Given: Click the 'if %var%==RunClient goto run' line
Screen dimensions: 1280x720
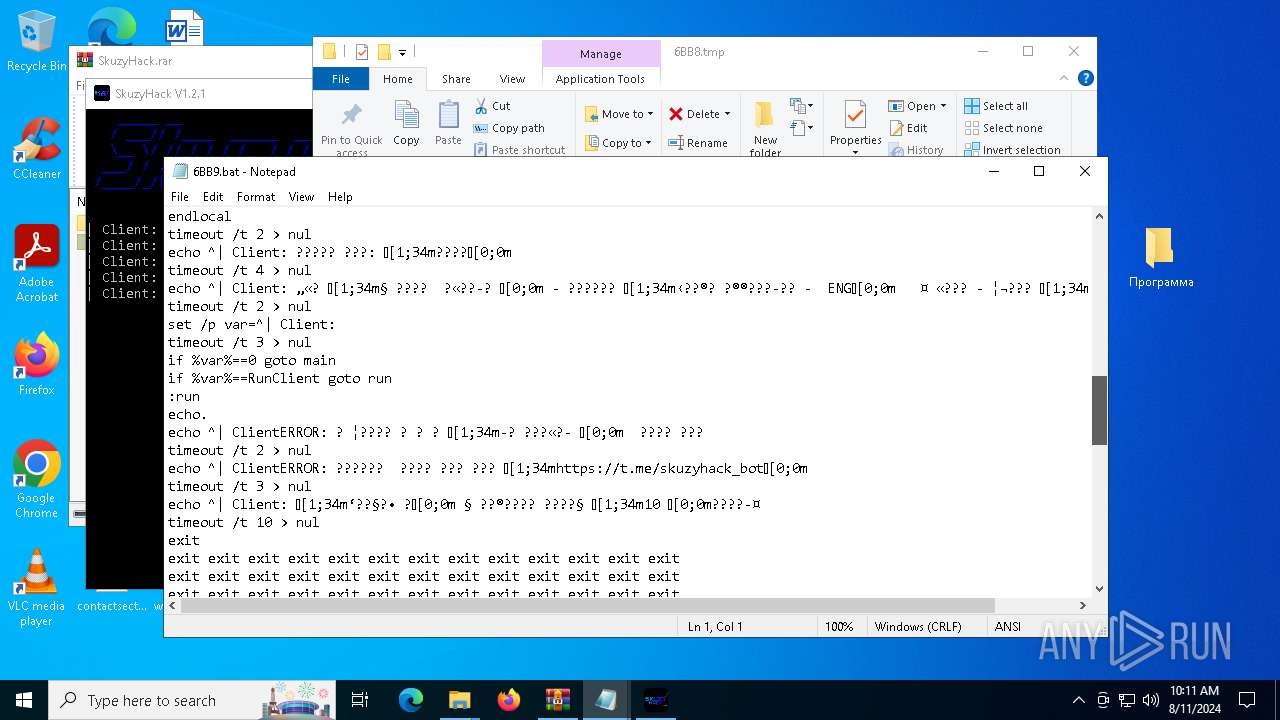Looking at the screenshot, I should (x=280, y=378).
